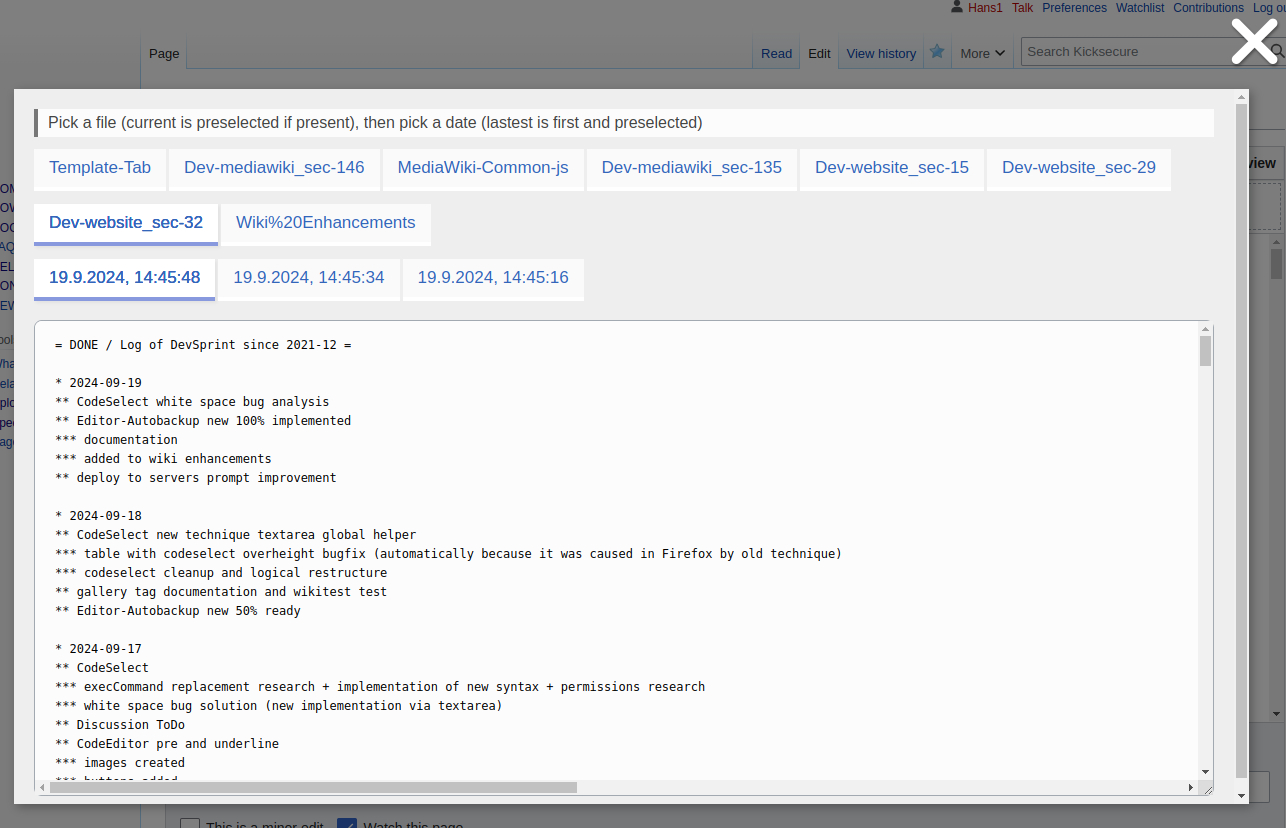Open the View history page link
This screenshot has height=828, width=1286.
pyautogui.click(x=881, y=54)
